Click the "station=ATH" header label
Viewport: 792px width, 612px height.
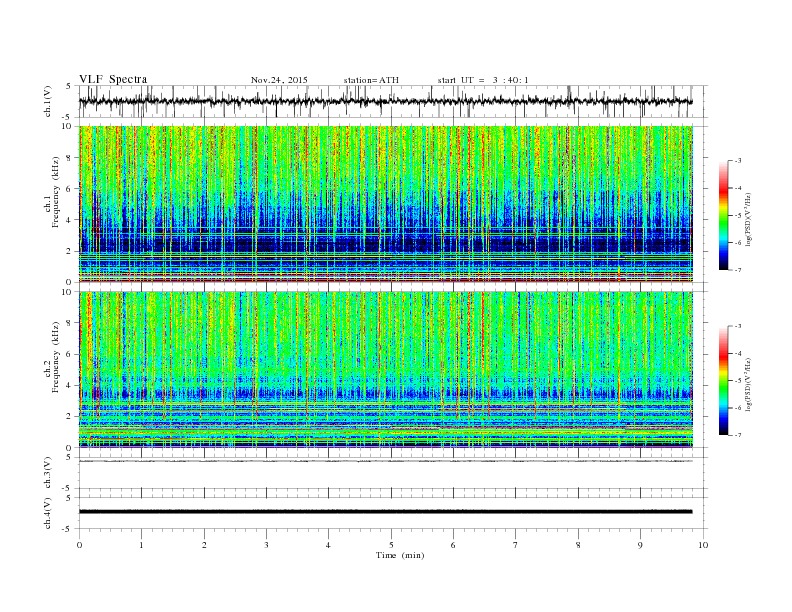pyautogui.click(x=371, y=80)
